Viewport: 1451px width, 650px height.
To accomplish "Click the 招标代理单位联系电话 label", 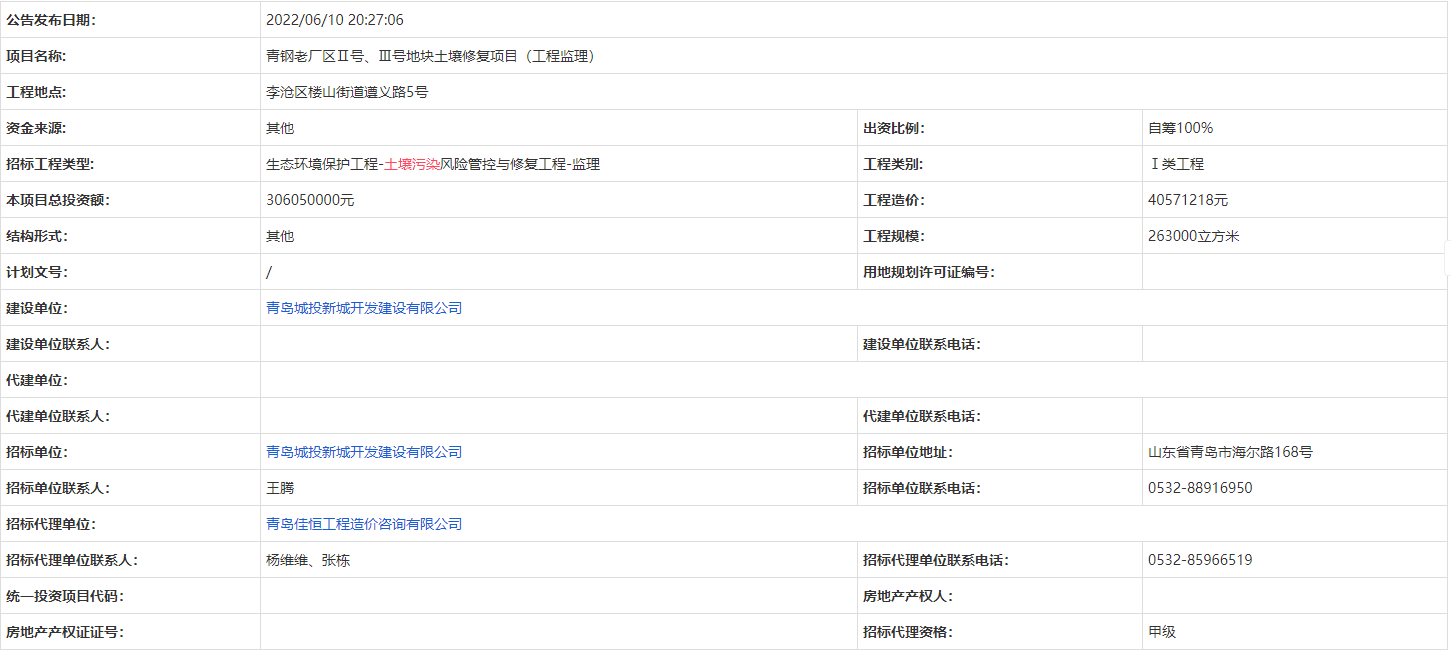I will [x=936, y=560].
